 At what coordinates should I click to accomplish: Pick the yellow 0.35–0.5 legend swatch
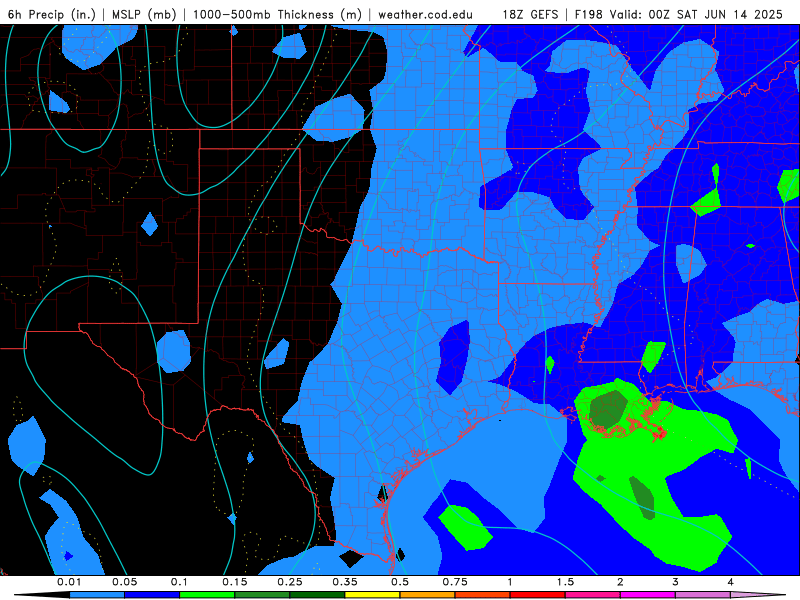(x=372, y=595)
